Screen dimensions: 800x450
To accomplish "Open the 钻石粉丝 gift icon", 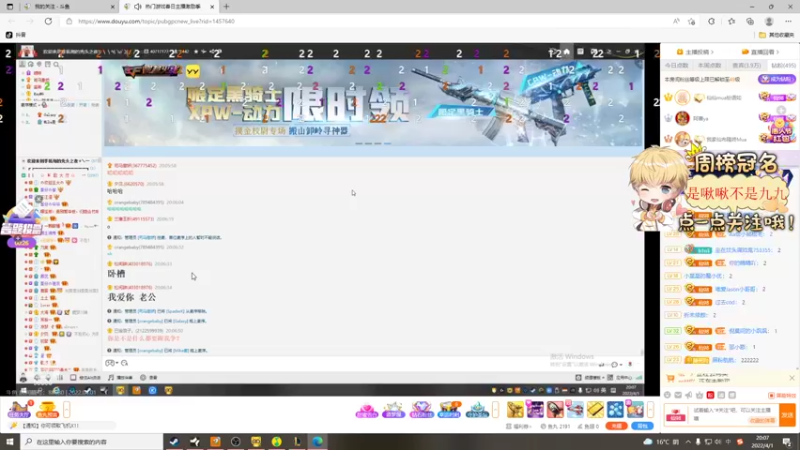I will (x=421, y=410).
